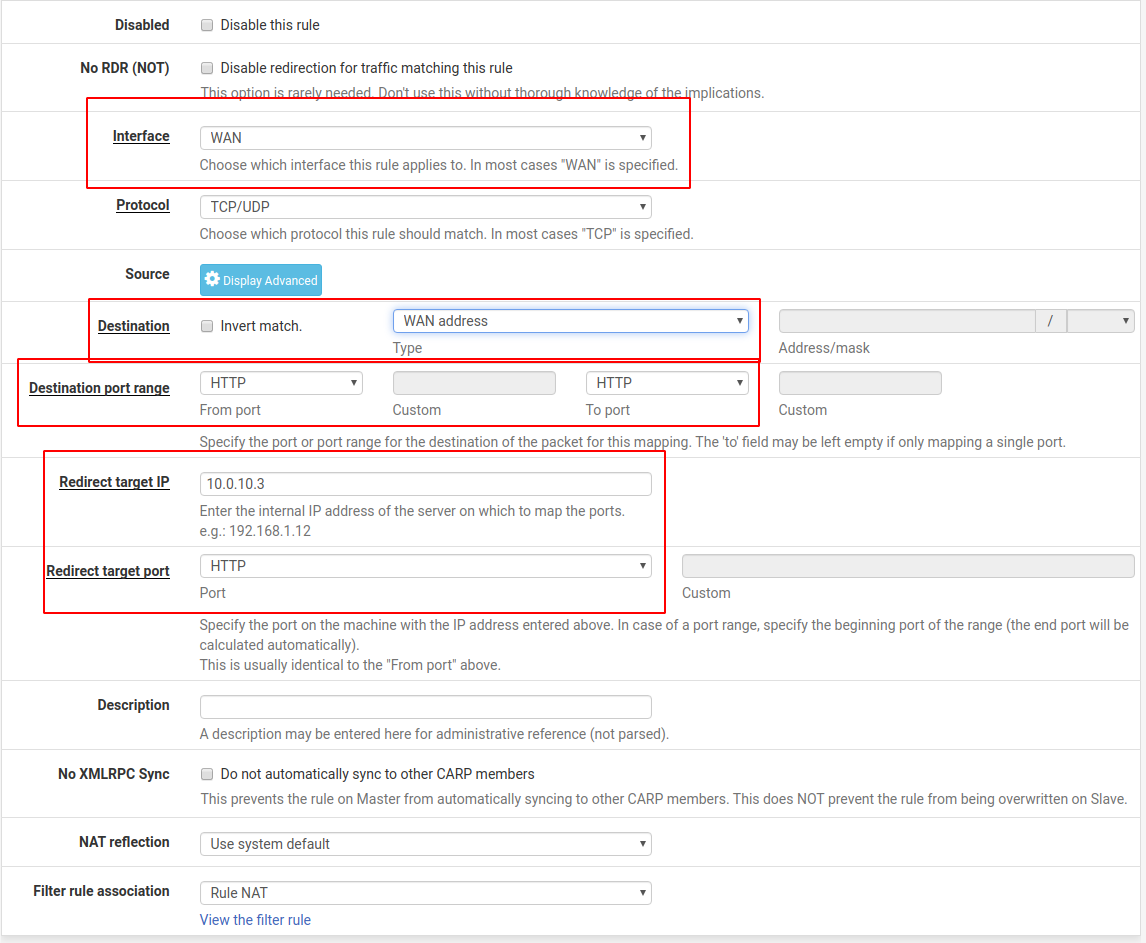Toggle the Destination Invert match checkbox

(x=207, y=326)
